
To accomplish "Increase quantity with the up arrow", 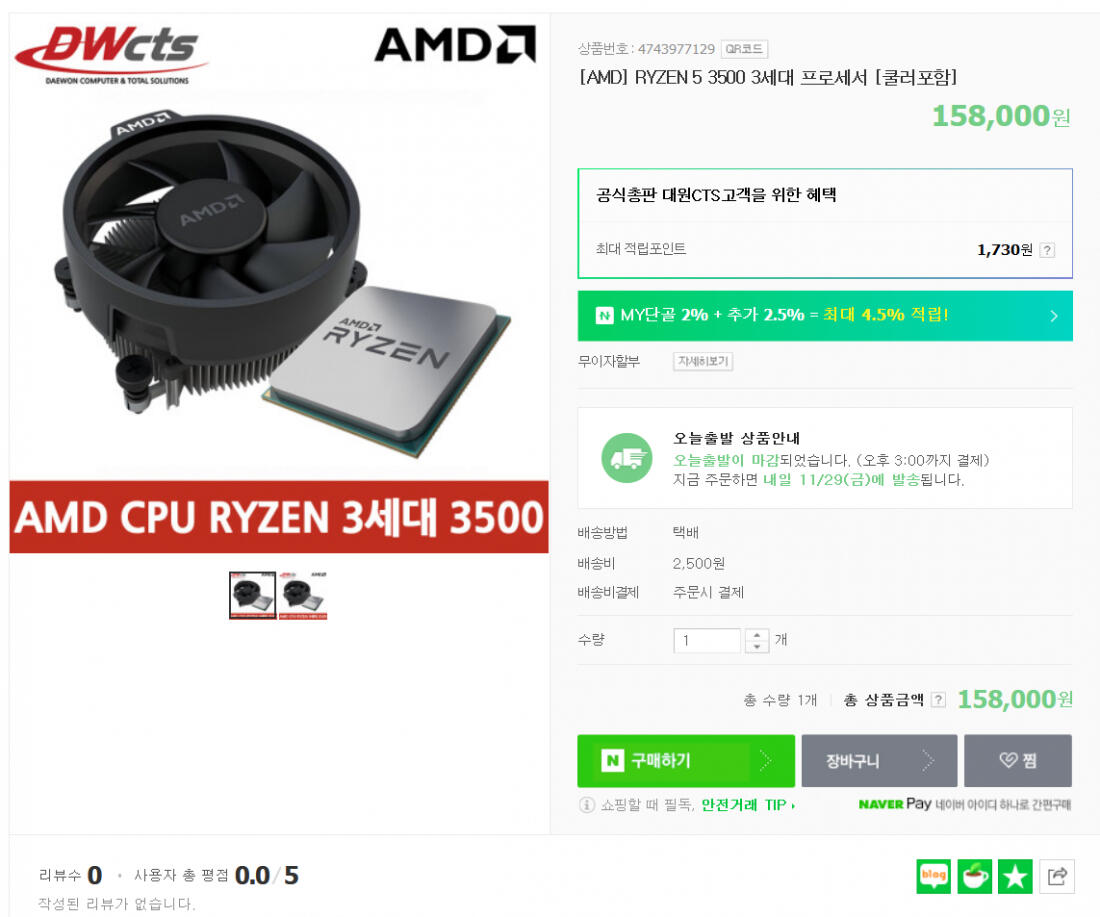I will pos(756,635).
